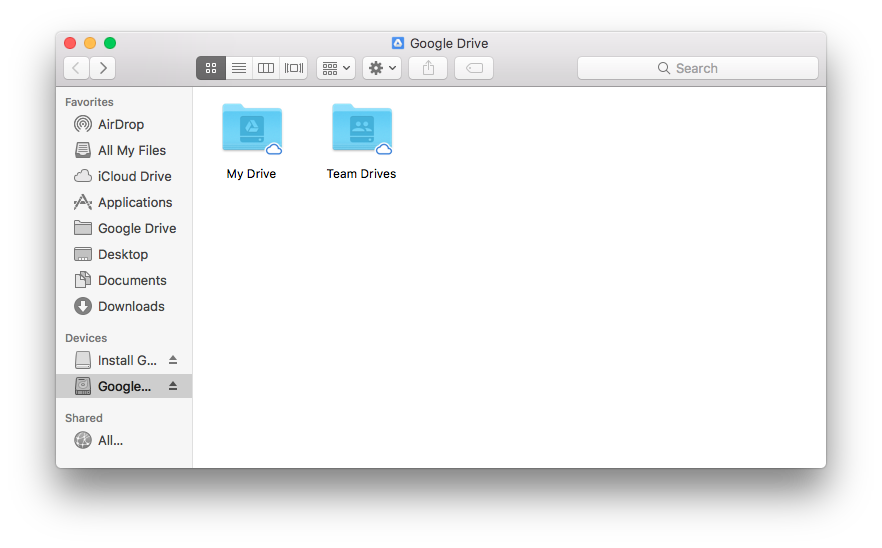
Task: Go forward with the right arrow
Action: (103, 68)
